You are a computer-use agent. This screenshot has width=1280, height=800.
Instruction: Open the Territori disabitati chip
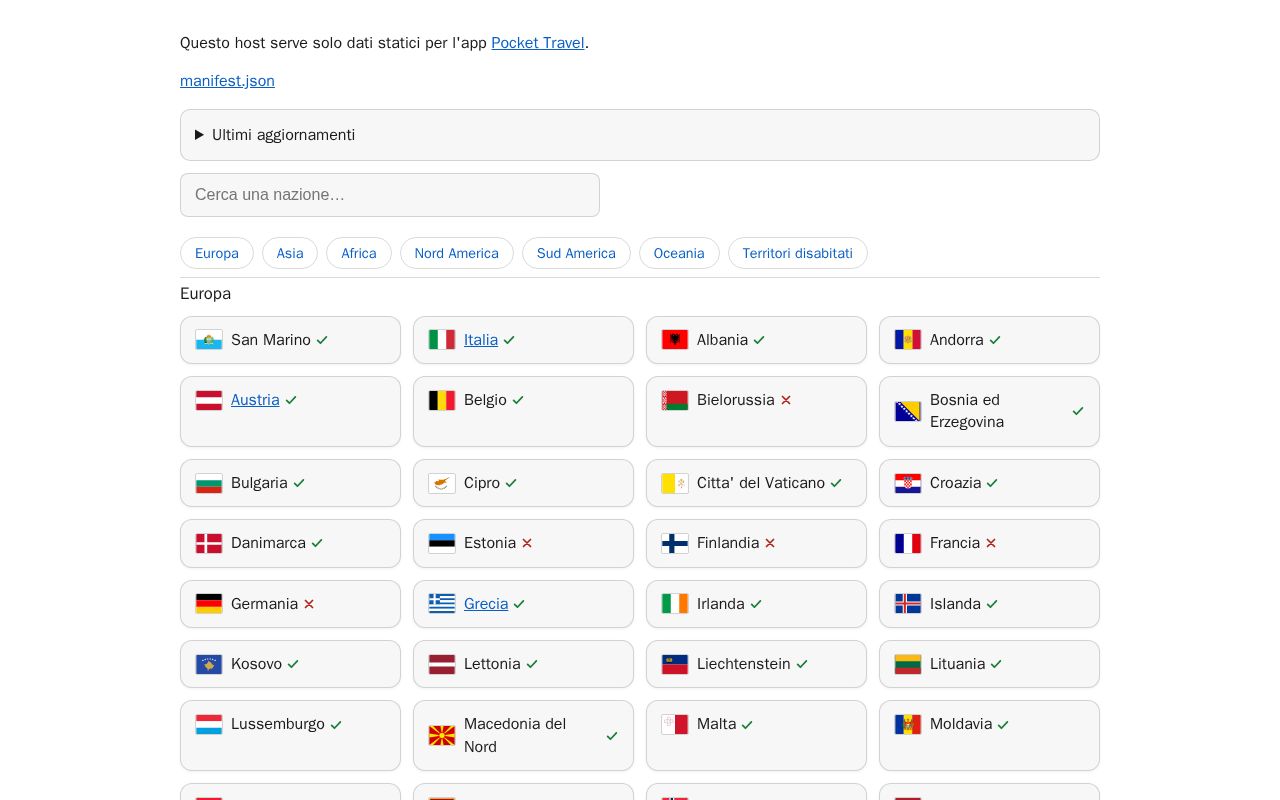point(798,253)
